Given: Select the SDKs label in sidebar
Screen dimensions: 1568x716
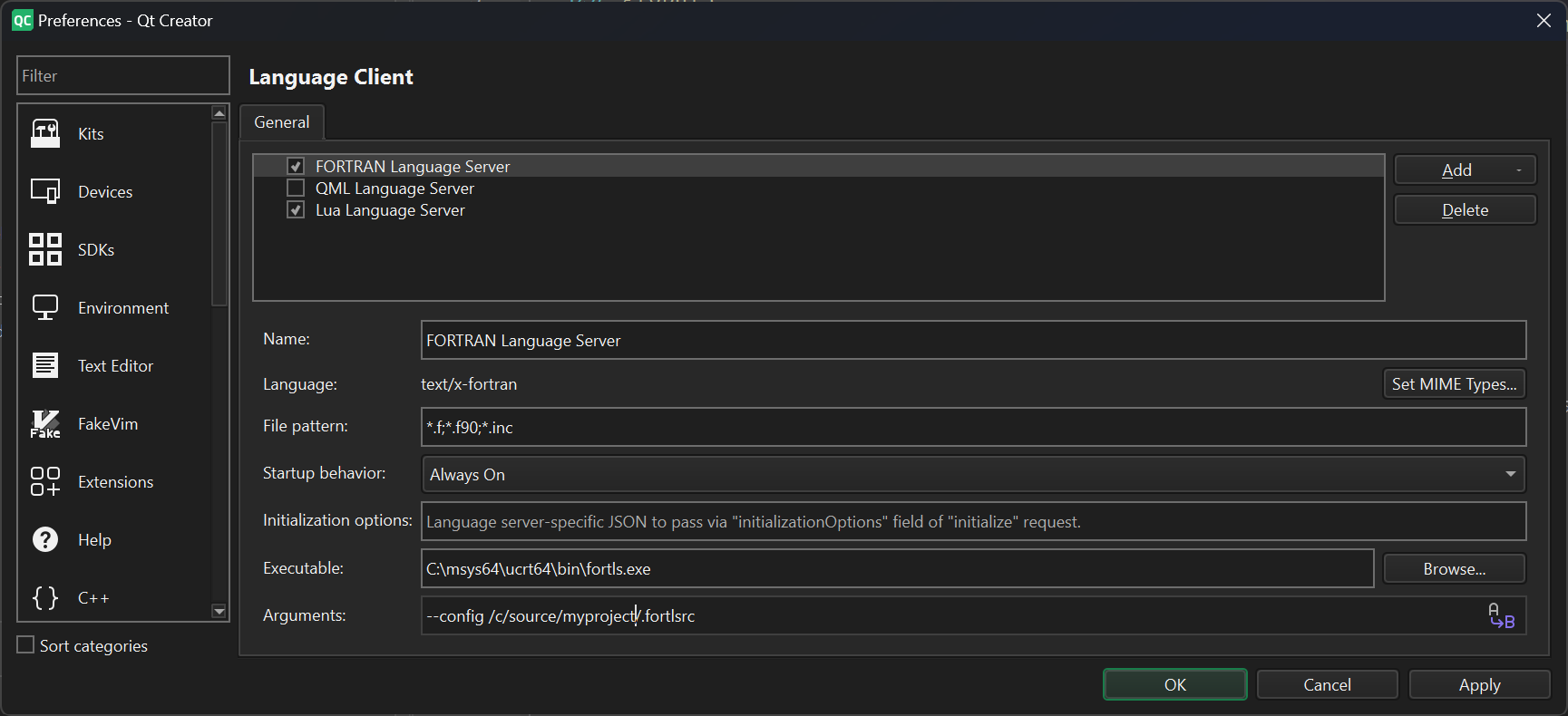Looking at the screenshot, I should coord(96,249).
